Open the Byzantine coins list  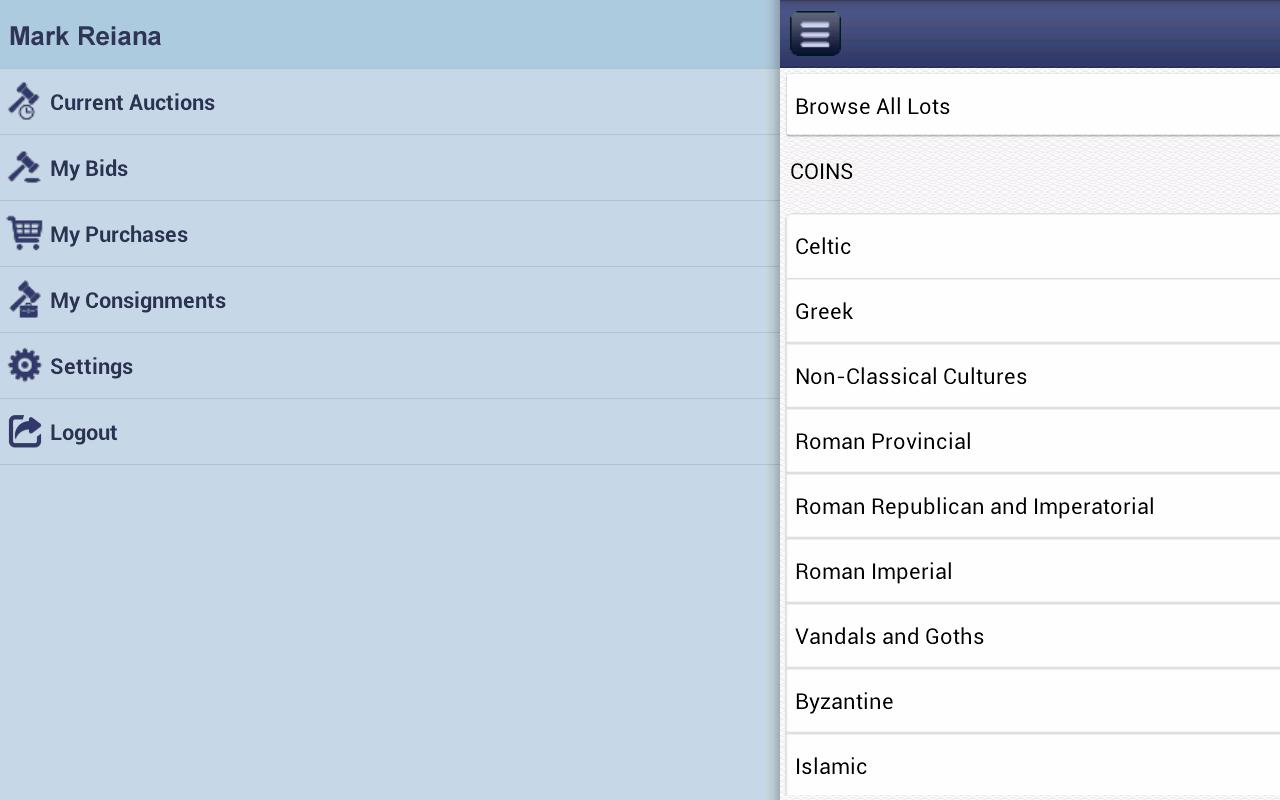[1033, 701]
